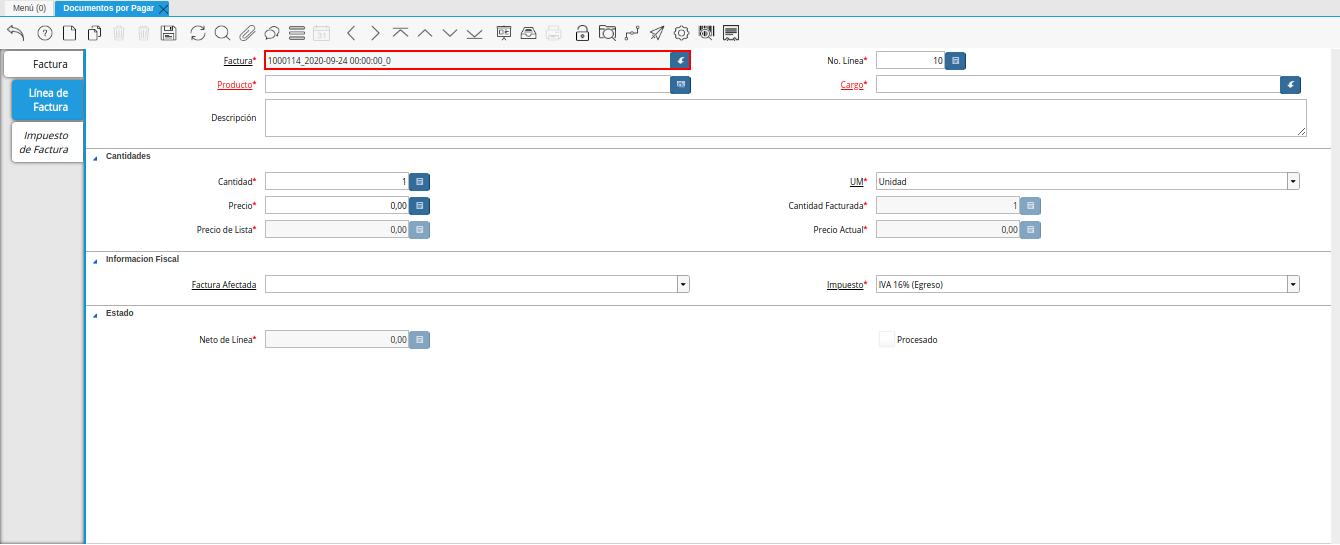Viewport: 1340px width, 545px height.
Task: Jump to the last record with the barred down arrow
Action: tap(475, 33)
